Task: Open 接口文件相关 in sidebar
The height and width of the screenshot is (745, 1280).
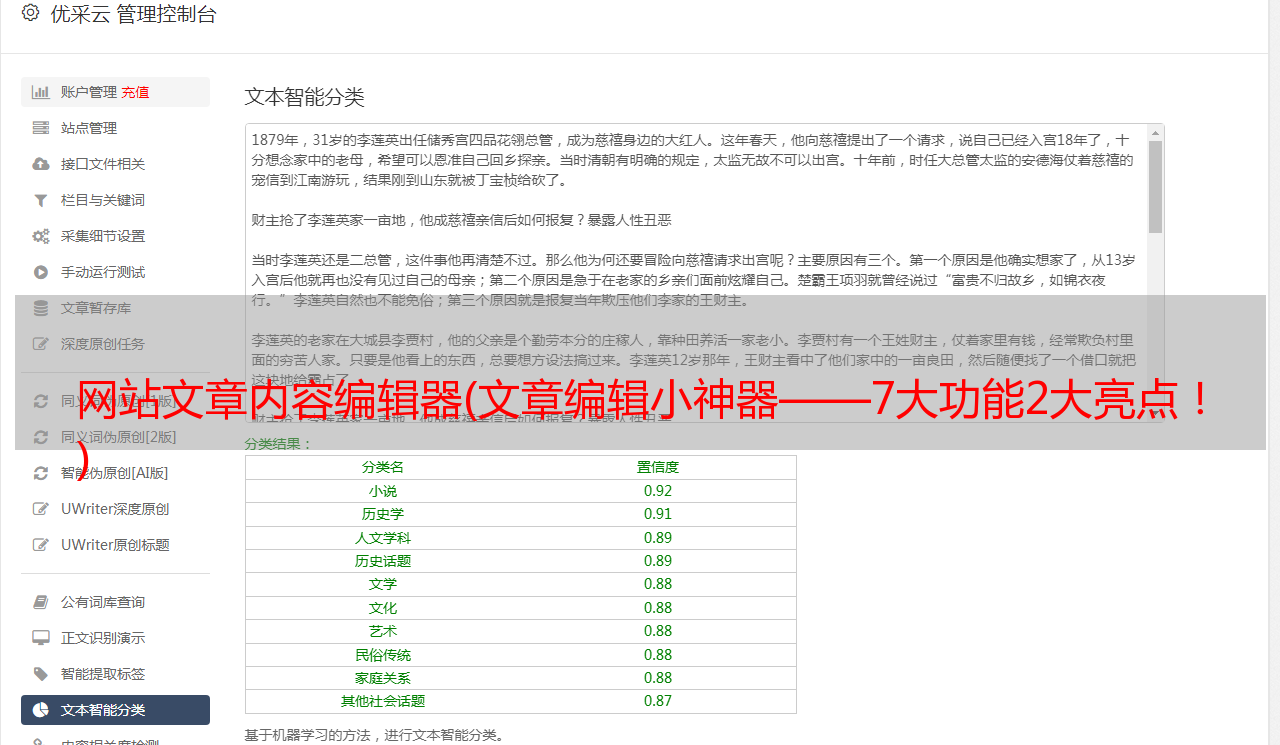Action: (115, 164)
